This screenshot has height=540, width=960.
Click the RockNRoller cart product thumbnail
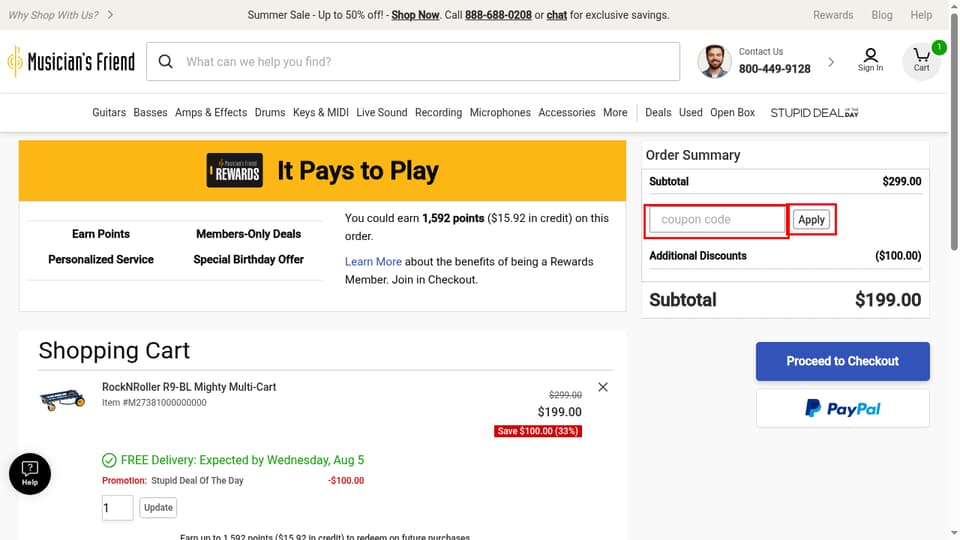(x=62, y=399)
